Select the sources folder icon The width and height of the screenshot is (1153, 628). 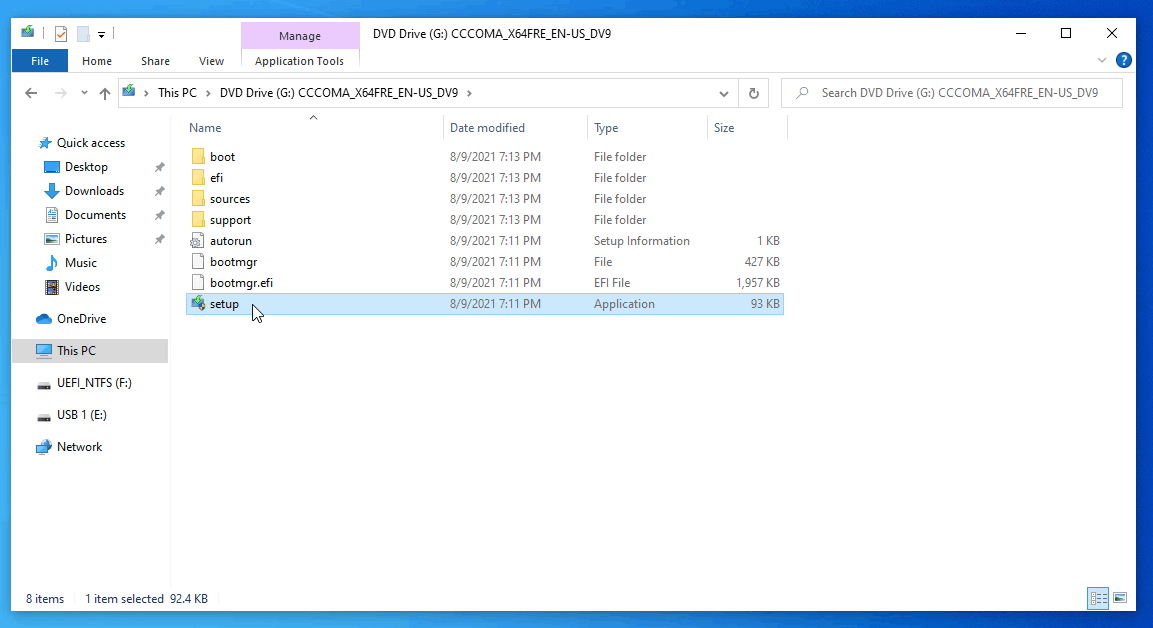(x=198, y=199)
